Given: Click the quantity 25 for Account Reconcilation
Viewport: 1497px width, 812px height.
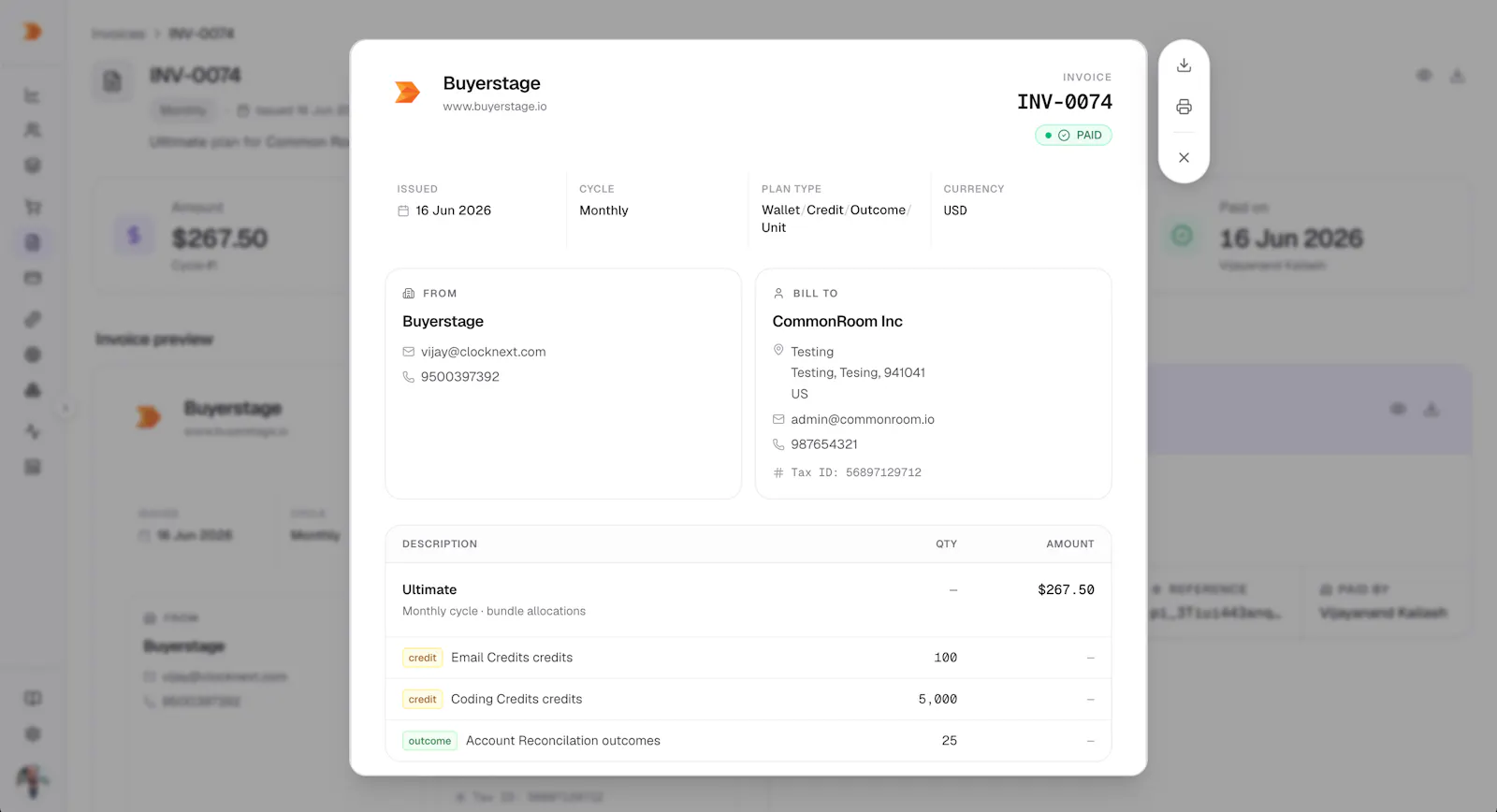Looking at the screenshot, I should click(x=950, y=741).
